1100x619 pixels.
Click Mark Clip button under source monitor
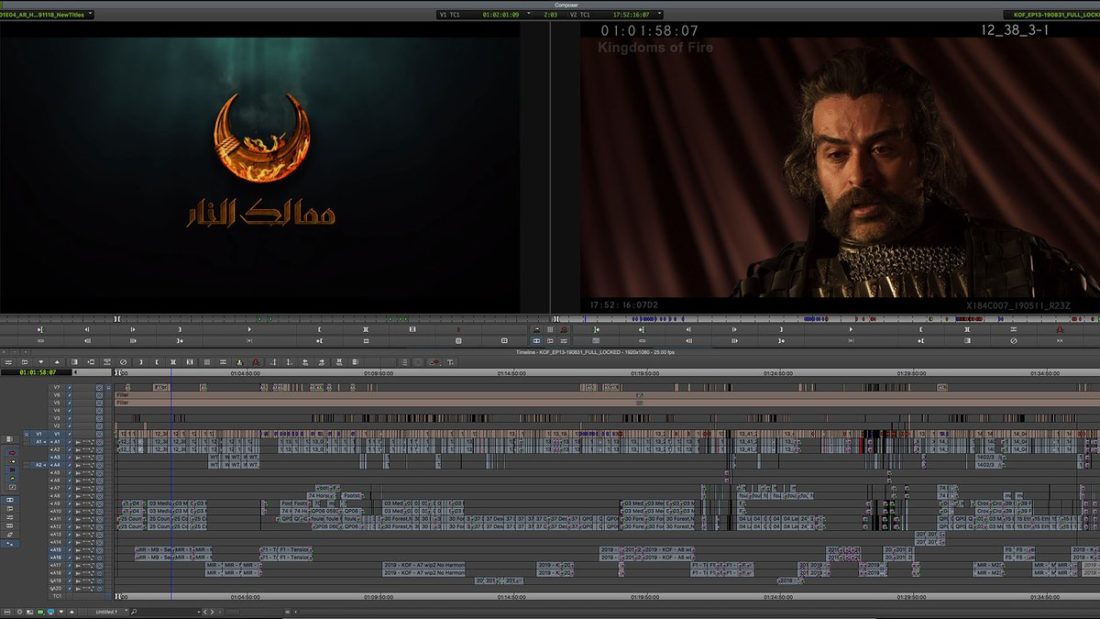pyautogui.click(x=365, y=329)
